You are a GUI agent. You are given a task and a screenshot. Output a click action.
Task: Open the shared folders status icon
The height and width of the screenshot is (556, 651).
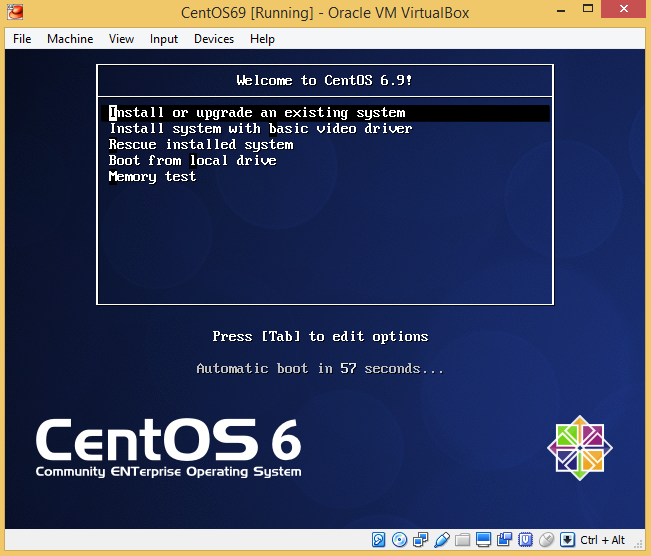point(463,539)
